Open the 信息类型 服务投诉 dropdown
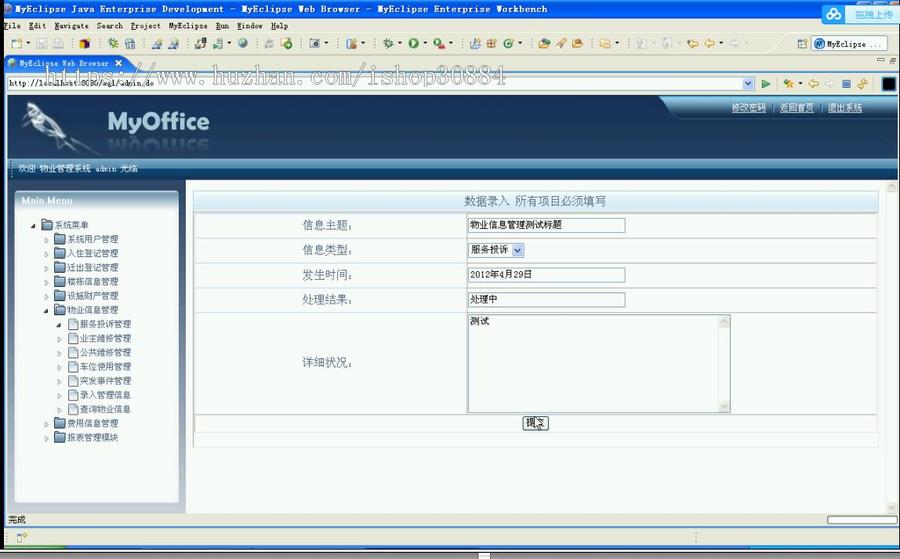 coord(517,250)
